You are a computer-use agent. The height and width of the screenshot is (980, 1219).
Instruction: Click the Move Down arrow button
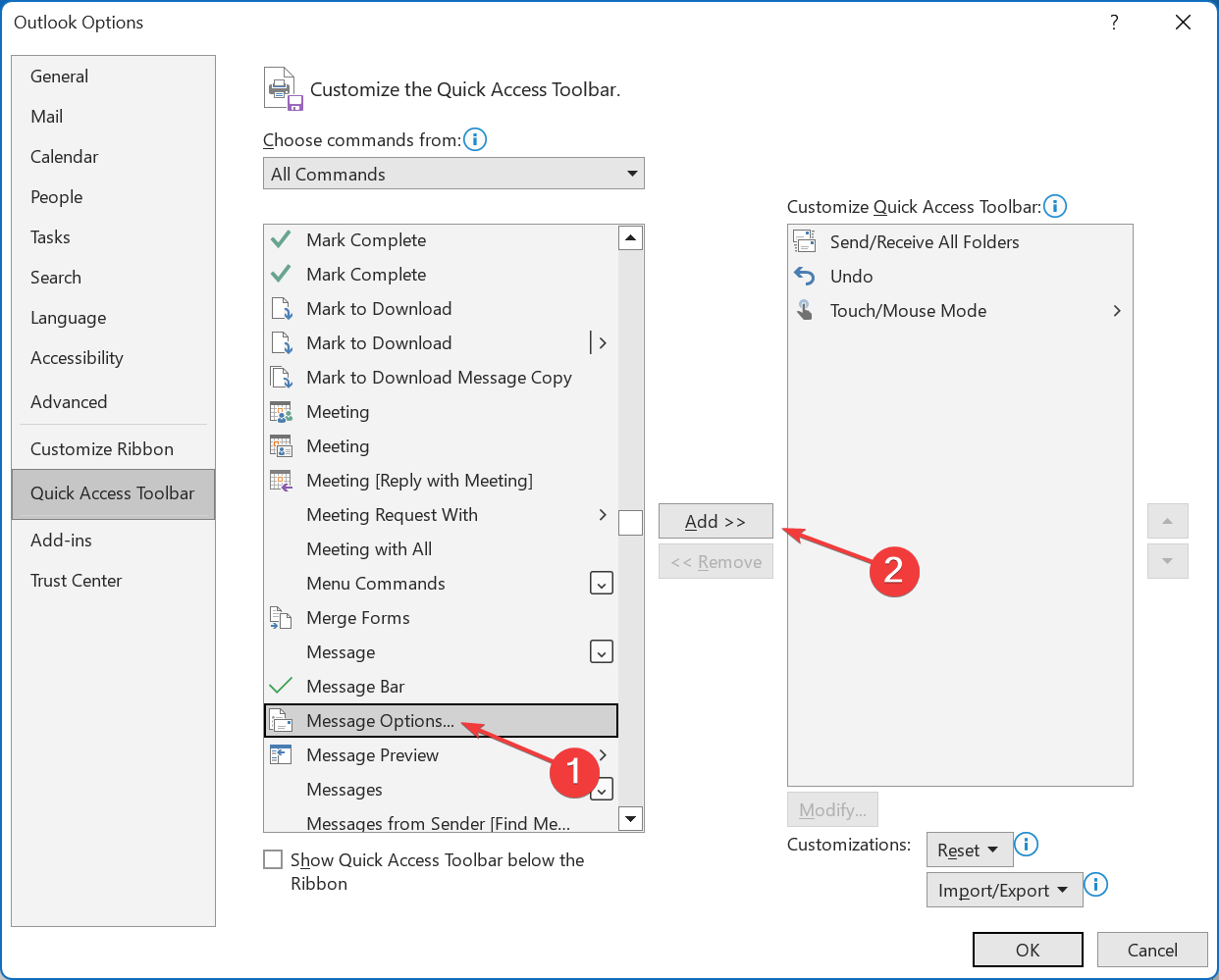(1167, 561)
